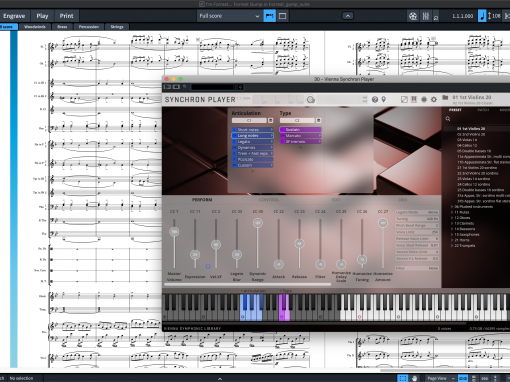Open the PATCH browser tab

point(483,110)
